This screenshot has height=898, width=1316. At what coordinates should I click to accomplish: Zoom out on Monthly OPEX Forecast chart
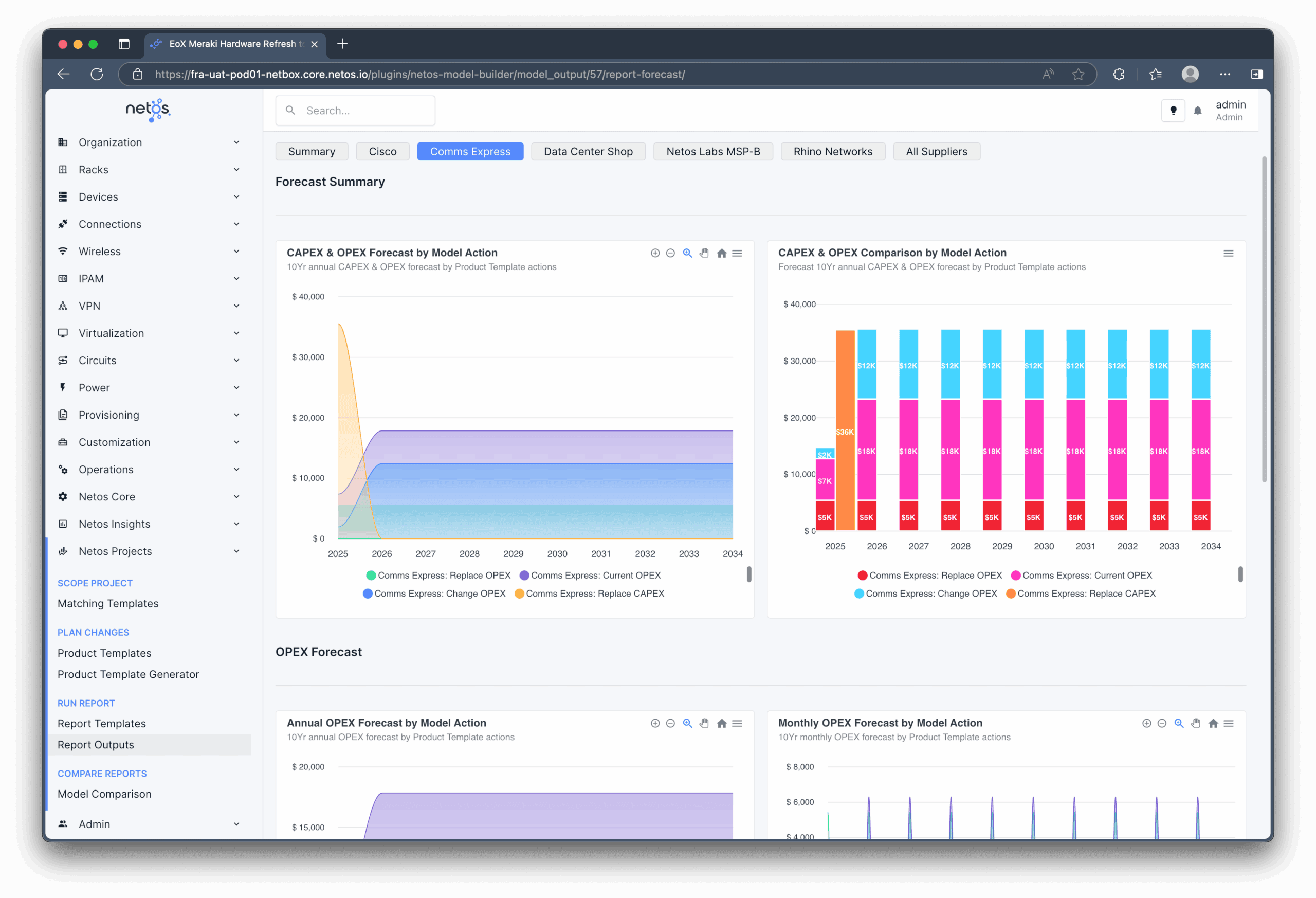[1162, 724]
